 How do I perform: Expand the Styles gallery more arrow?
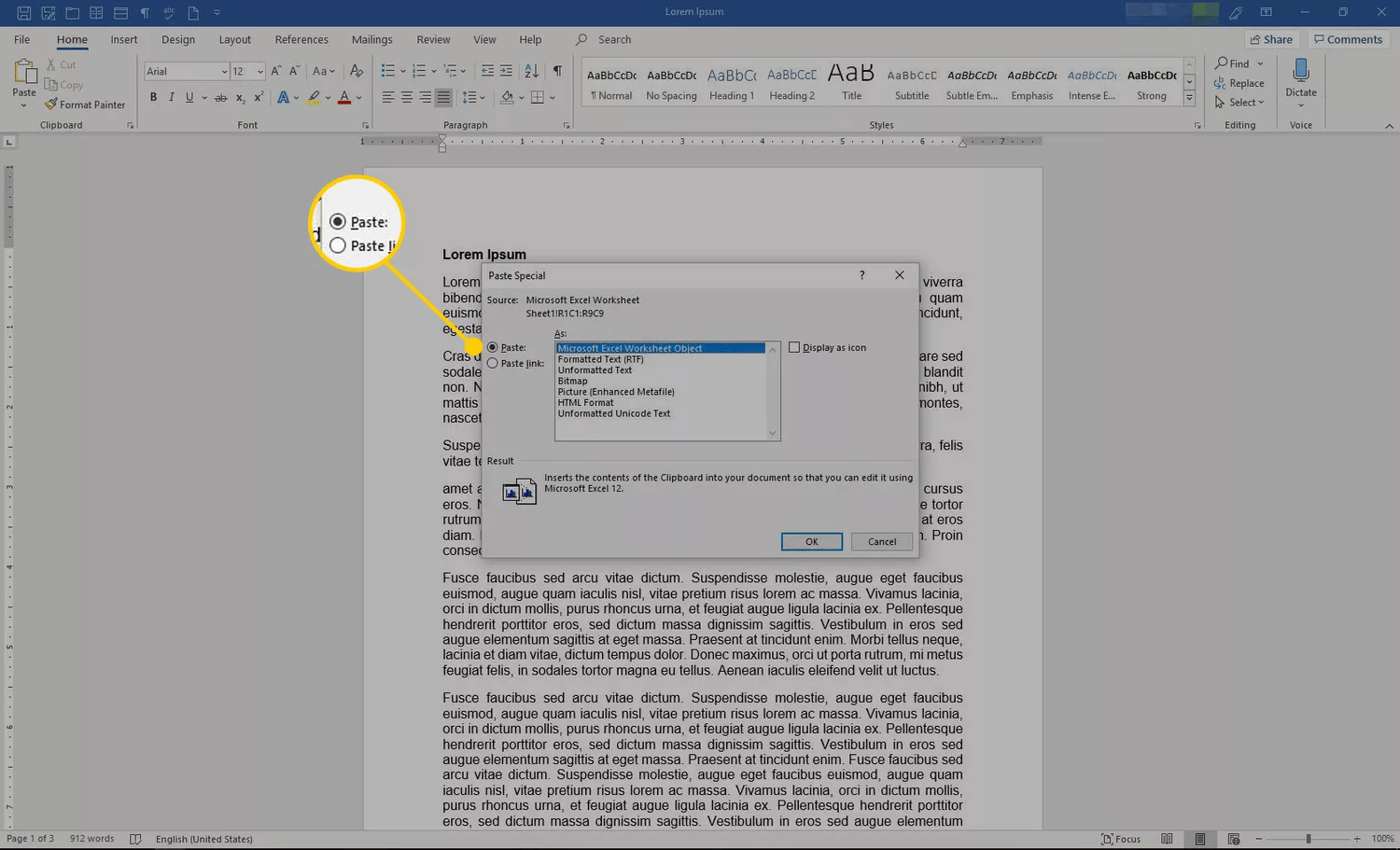1189,98
